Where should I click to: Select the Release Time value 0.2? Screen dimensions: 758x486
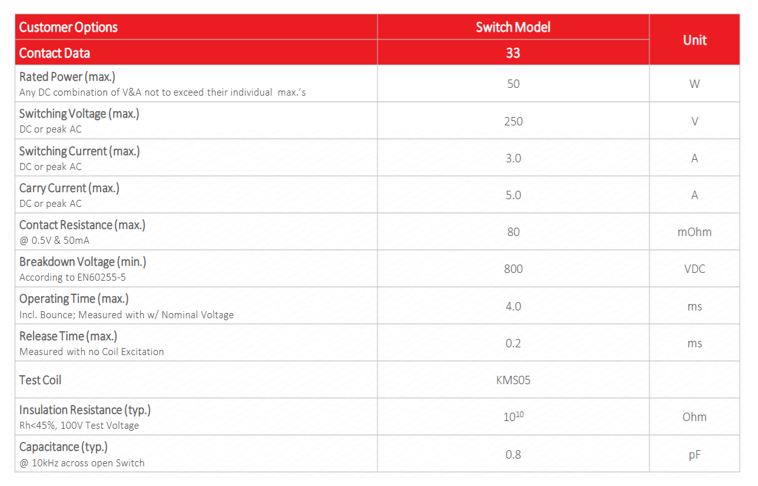513,343
